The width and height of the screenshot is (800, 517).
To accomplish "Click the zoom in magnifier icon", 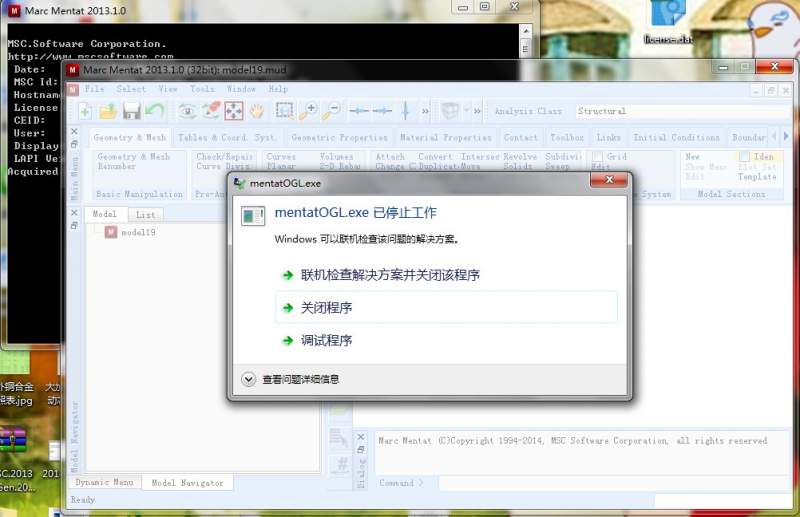I will coord(308,111).
